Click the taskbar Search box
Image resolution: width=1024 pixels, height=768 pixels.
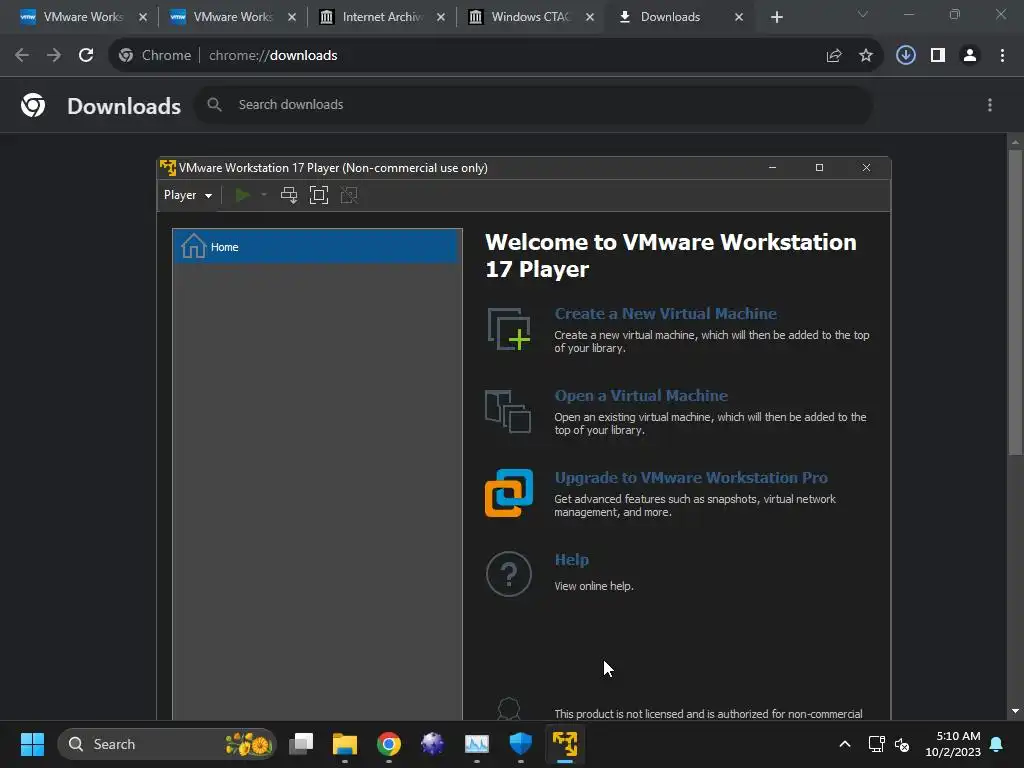click(167, 744)
